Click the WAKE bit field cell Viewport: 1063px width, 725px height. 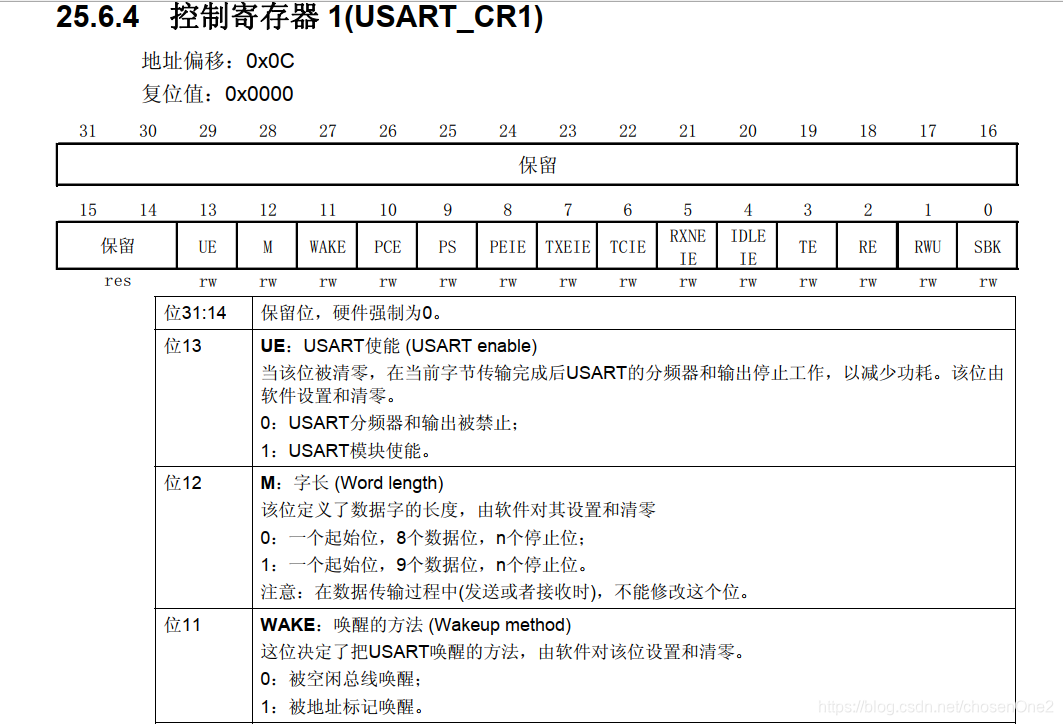pyautogui.click(x=327, y=246)
